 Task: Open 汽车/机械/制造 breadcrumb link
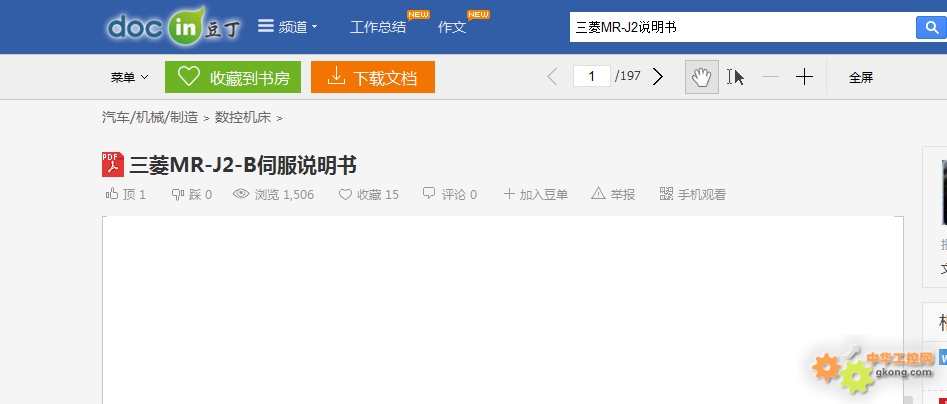pyautogui.click(x=150, y=117)
